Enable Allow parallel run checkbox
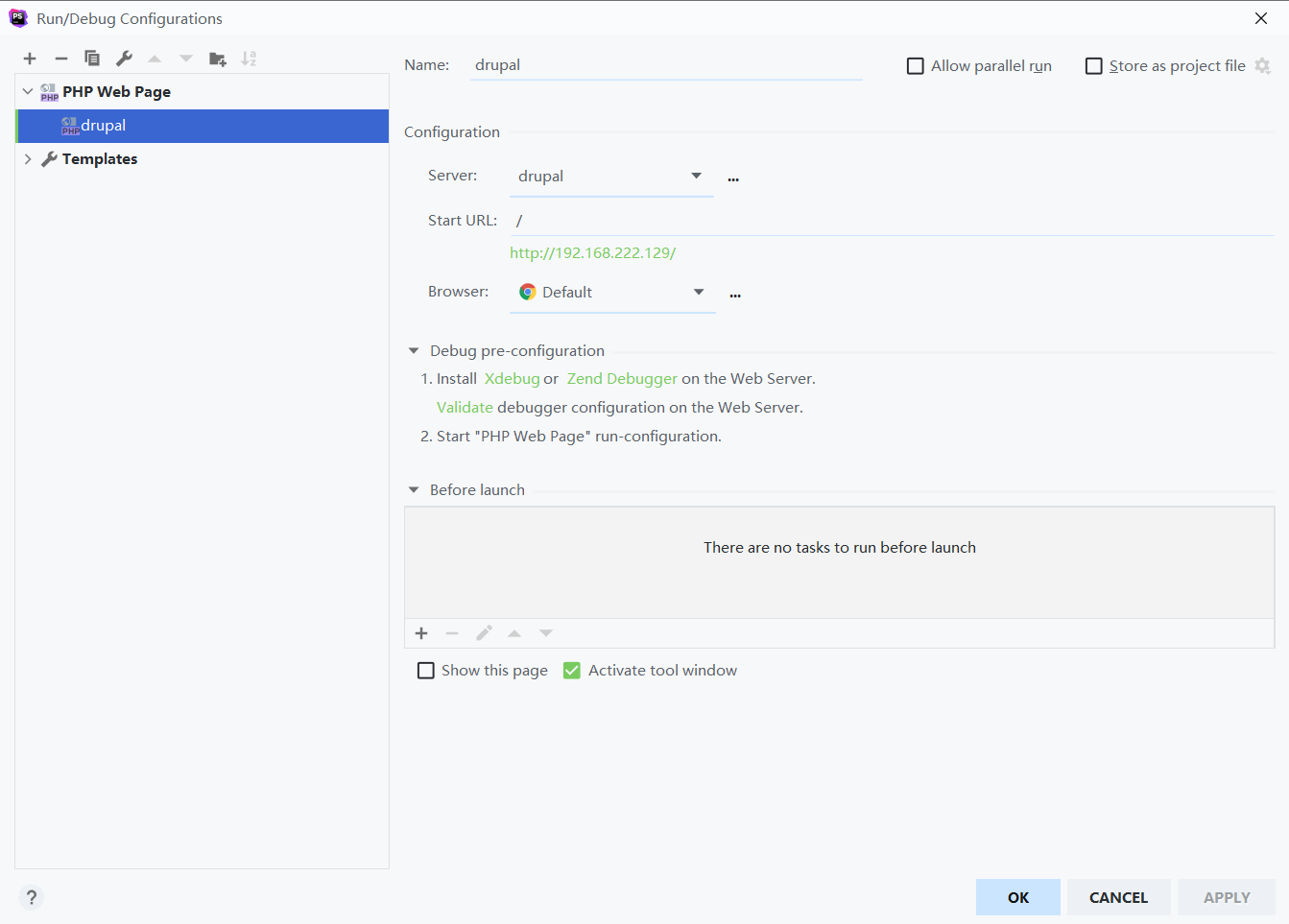1289x924 pixels. [916, 66]
